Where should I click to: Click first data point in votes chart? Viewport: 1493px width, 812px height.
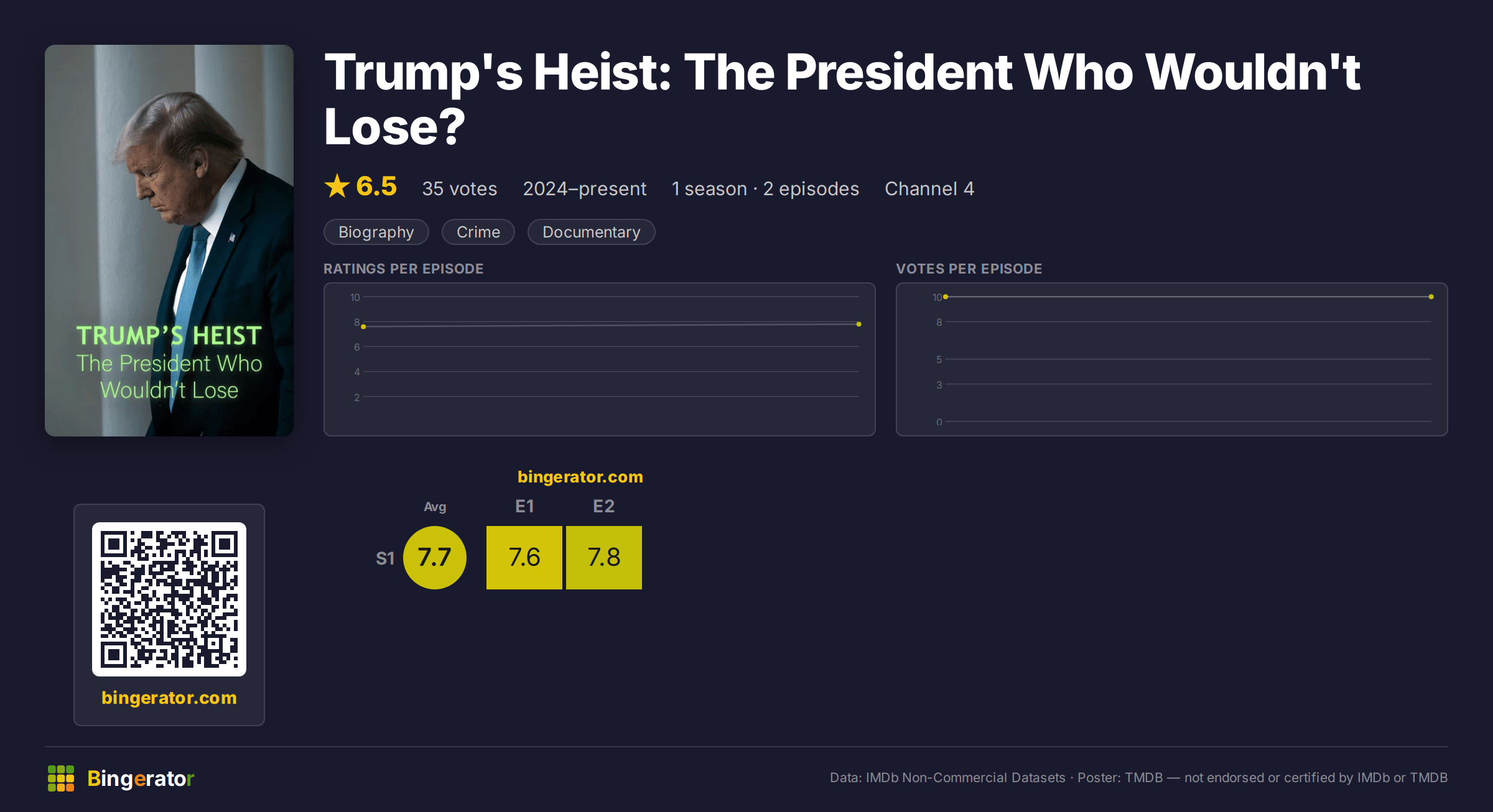946,297
